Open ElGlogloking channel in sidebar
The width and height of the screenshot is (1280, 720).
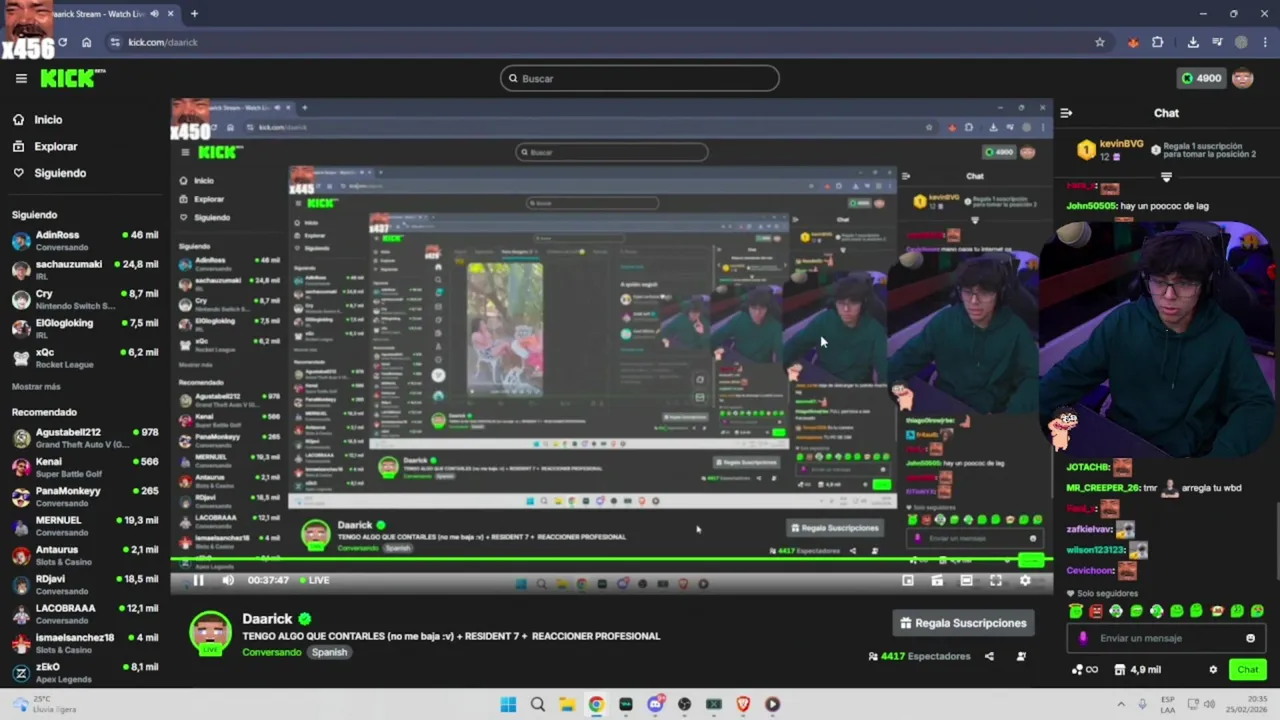84,328
